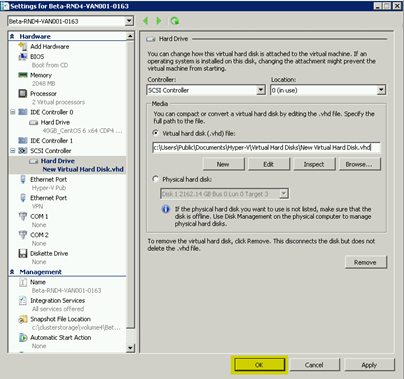Click the SCSI Controller icon
404x379 pixels.
pyautogui.click(x=23, y=151)
